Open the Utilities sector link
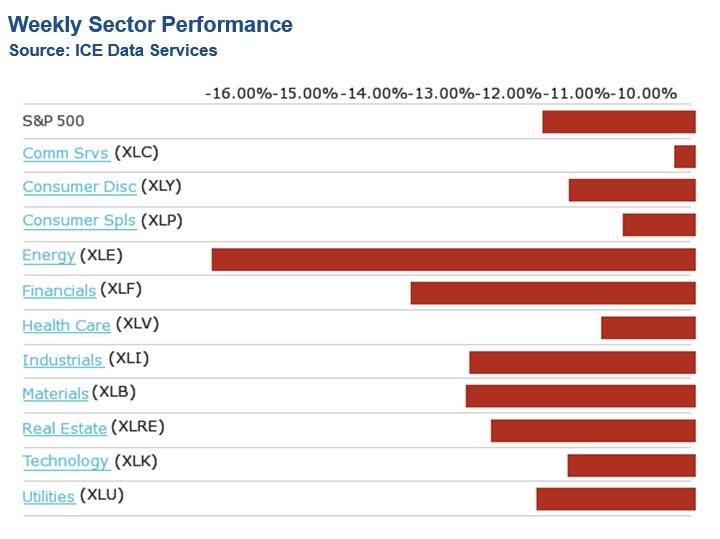720x539 pixels. pos(48,496)
